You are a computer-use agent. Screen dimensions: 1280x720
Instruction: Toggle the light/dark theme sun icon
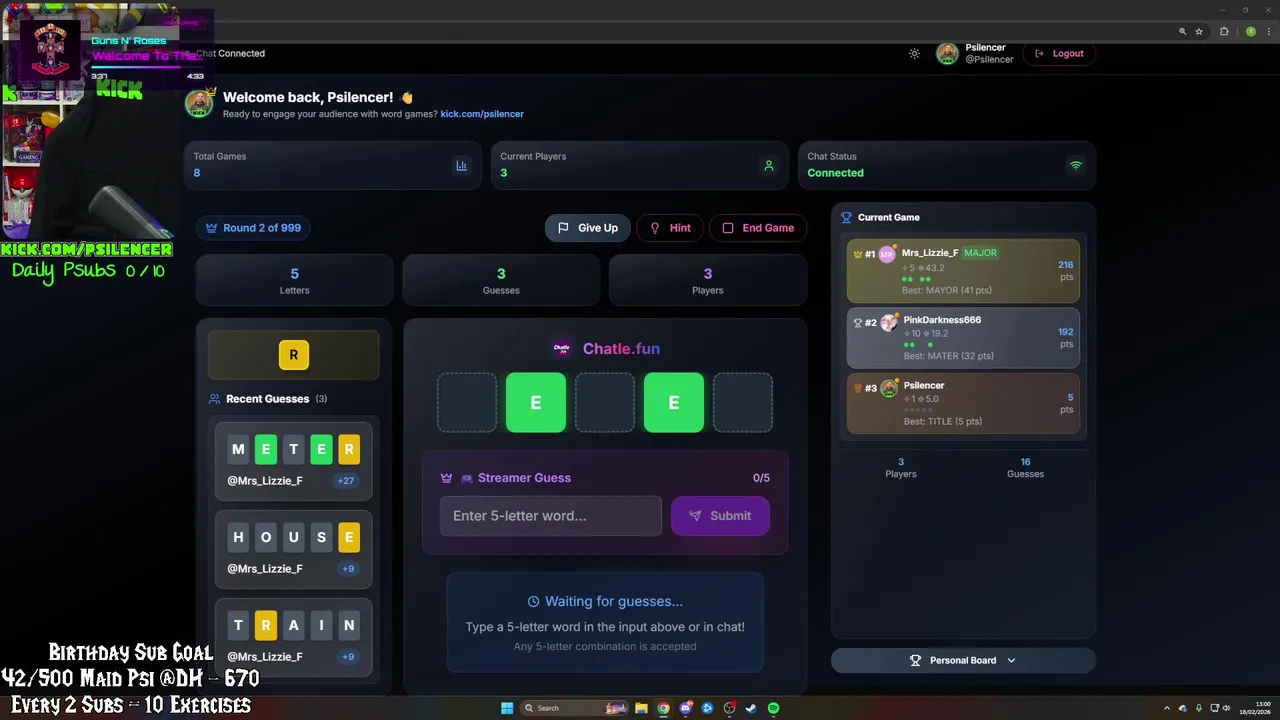click(914, 54)
